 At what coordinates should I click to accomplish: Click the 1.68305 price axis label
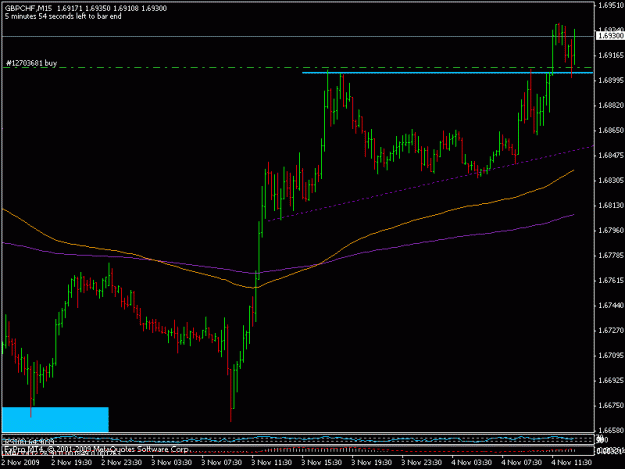point(611,181)
